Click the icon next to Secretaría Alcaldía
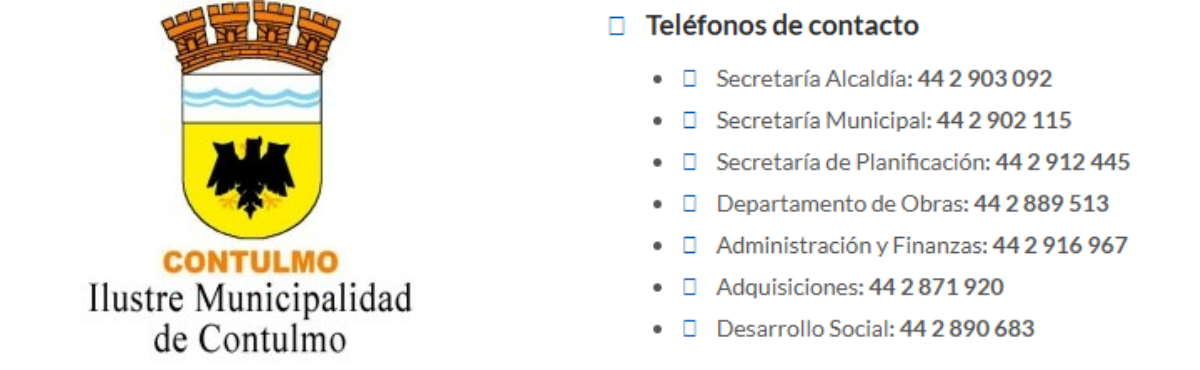The width and height of the screenshot is (1200, 370). [689, 79]
